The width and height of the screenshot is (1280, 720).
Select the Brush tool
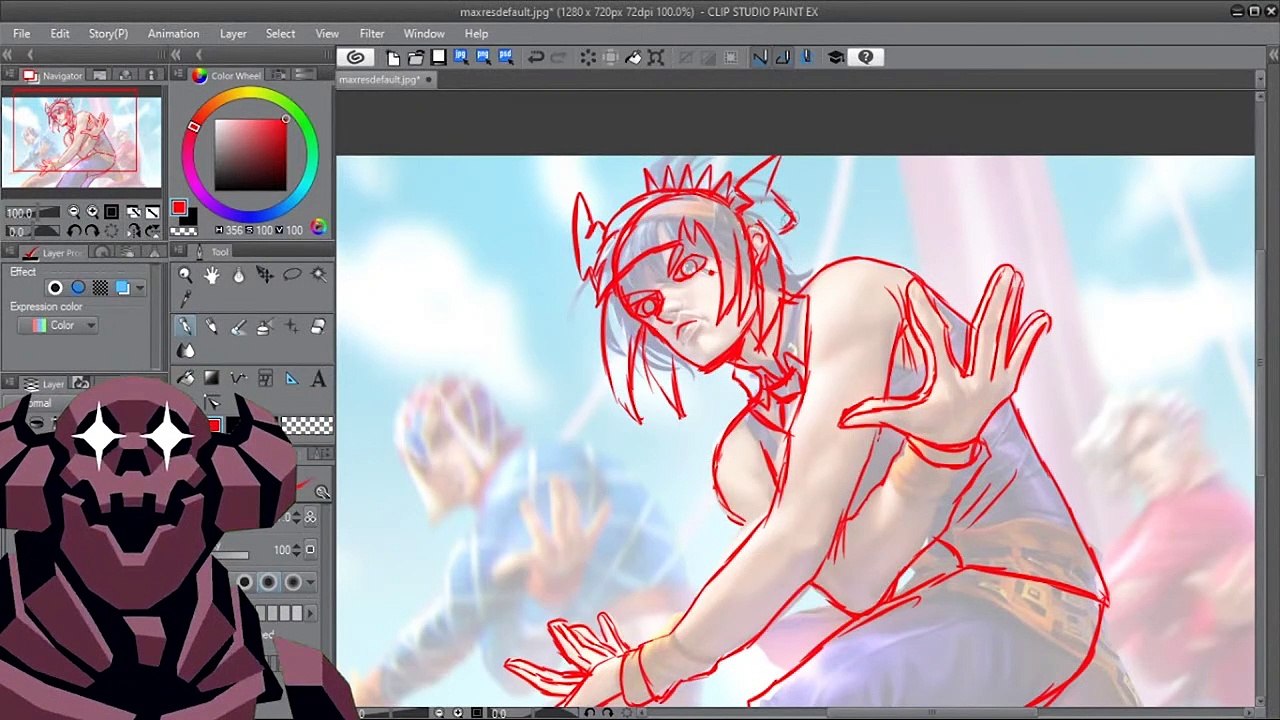coord(238,326)
